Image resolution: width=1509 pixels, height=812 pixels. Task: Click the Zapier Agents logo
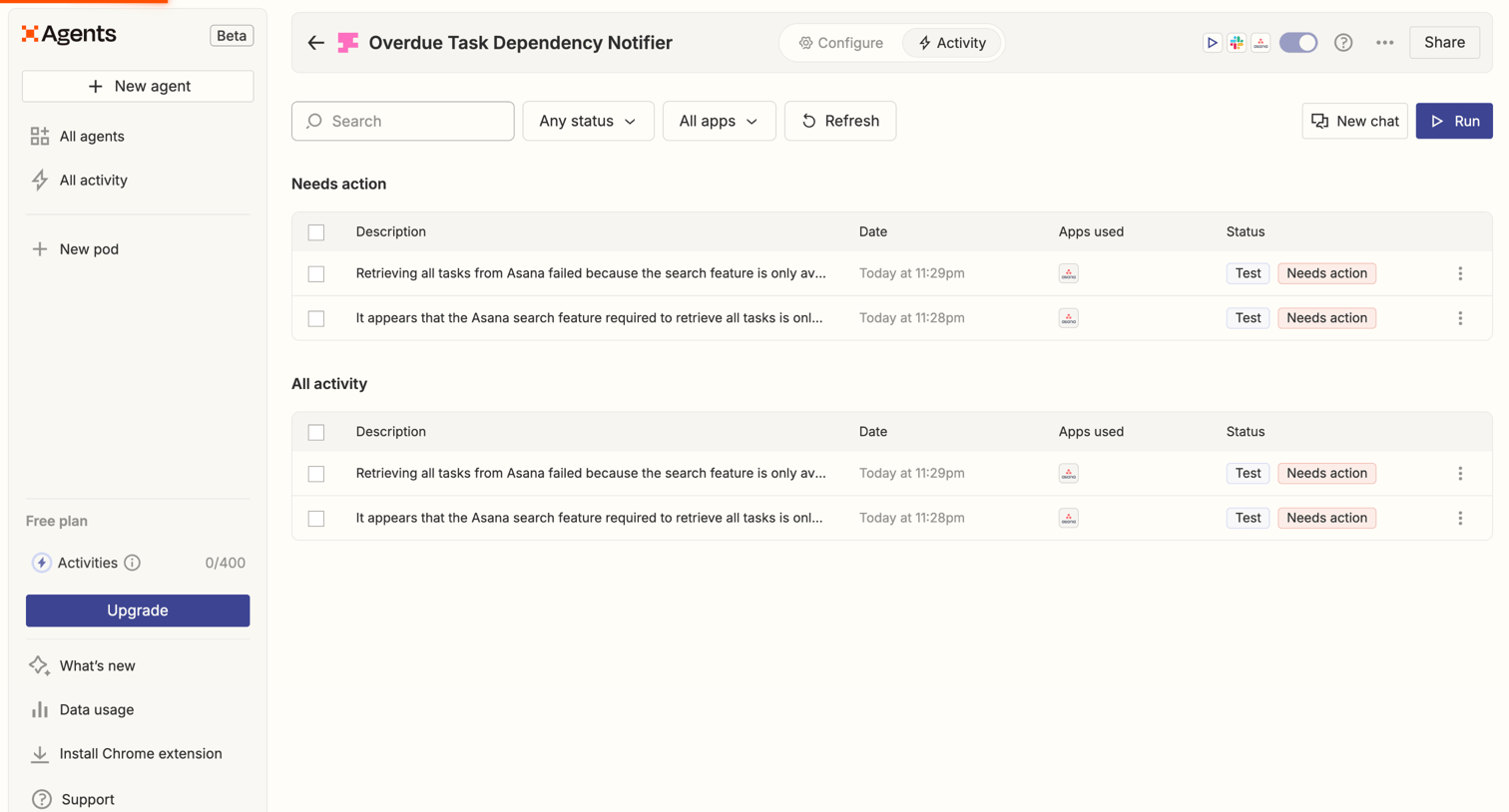coord(69,34)
